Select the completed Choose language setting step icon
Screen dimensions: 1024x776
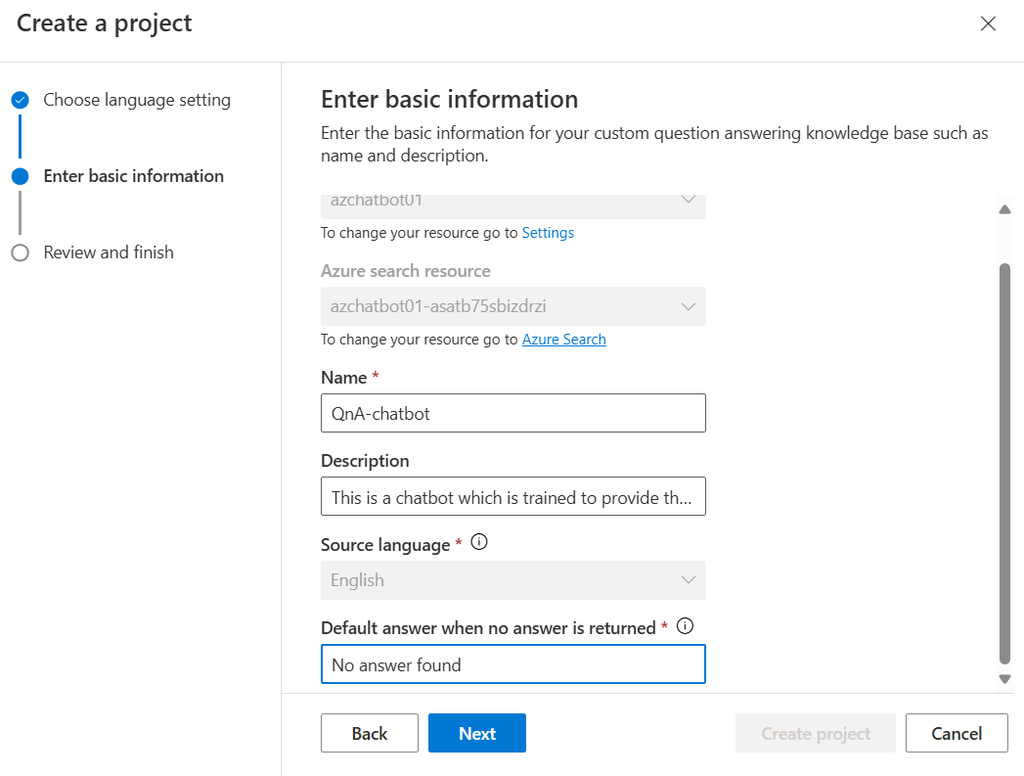tap(20, 100)
